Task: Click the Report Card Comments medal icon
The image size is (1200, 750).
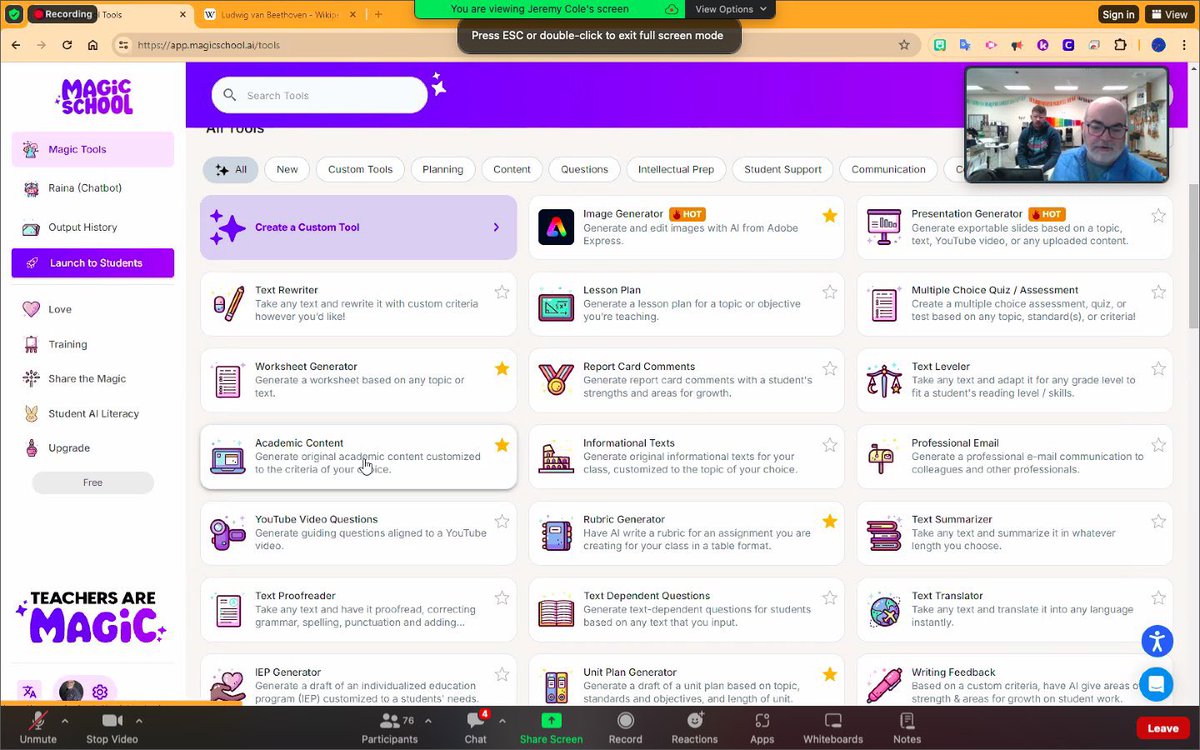Action: click(556, 380)
